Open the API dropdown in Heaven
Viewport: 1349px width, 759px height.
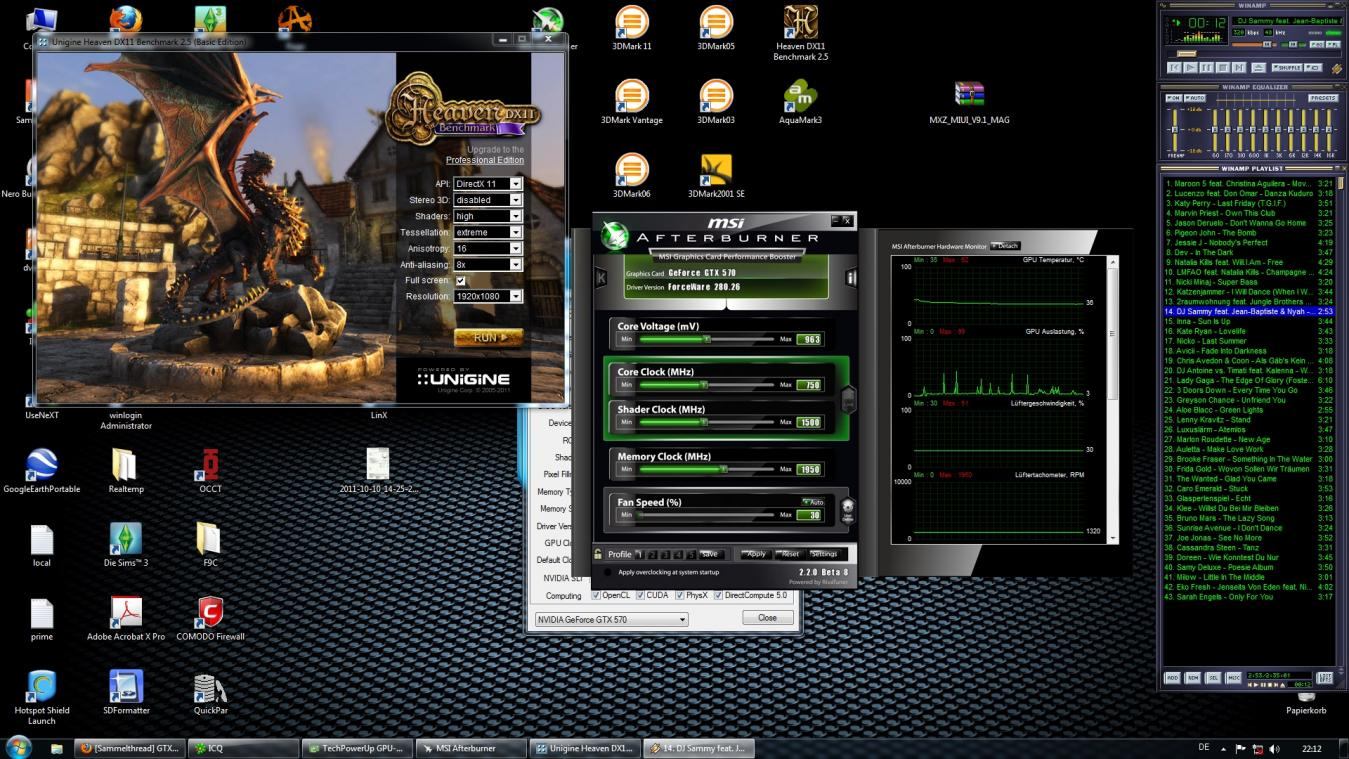488,184
